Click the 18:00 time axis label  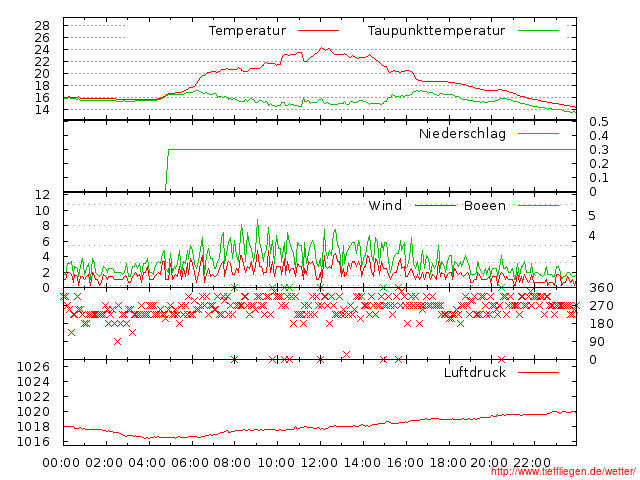[448, 463]
